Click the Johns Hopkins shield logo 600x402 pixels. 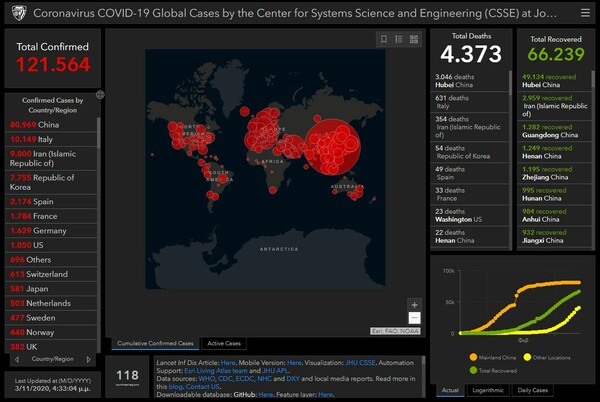click(19, 13)
